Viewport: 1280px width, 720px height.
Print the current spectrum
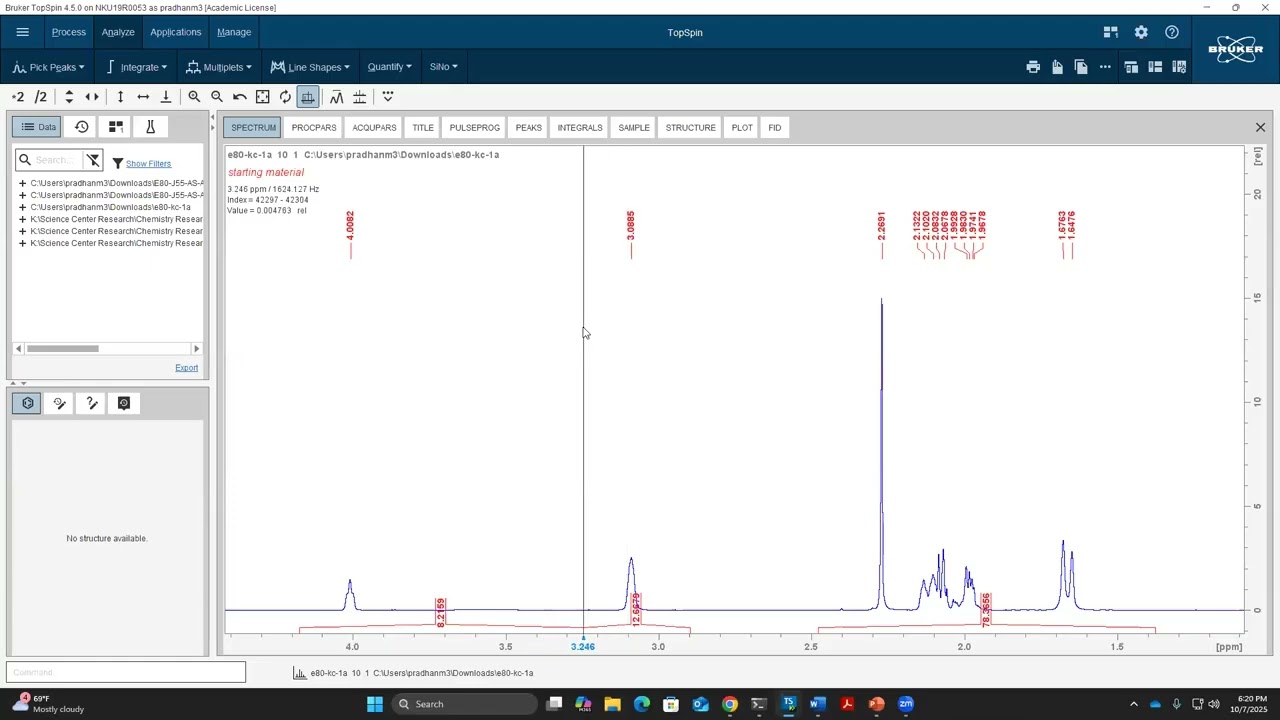pyautogui.click(x=1033, y=67)
